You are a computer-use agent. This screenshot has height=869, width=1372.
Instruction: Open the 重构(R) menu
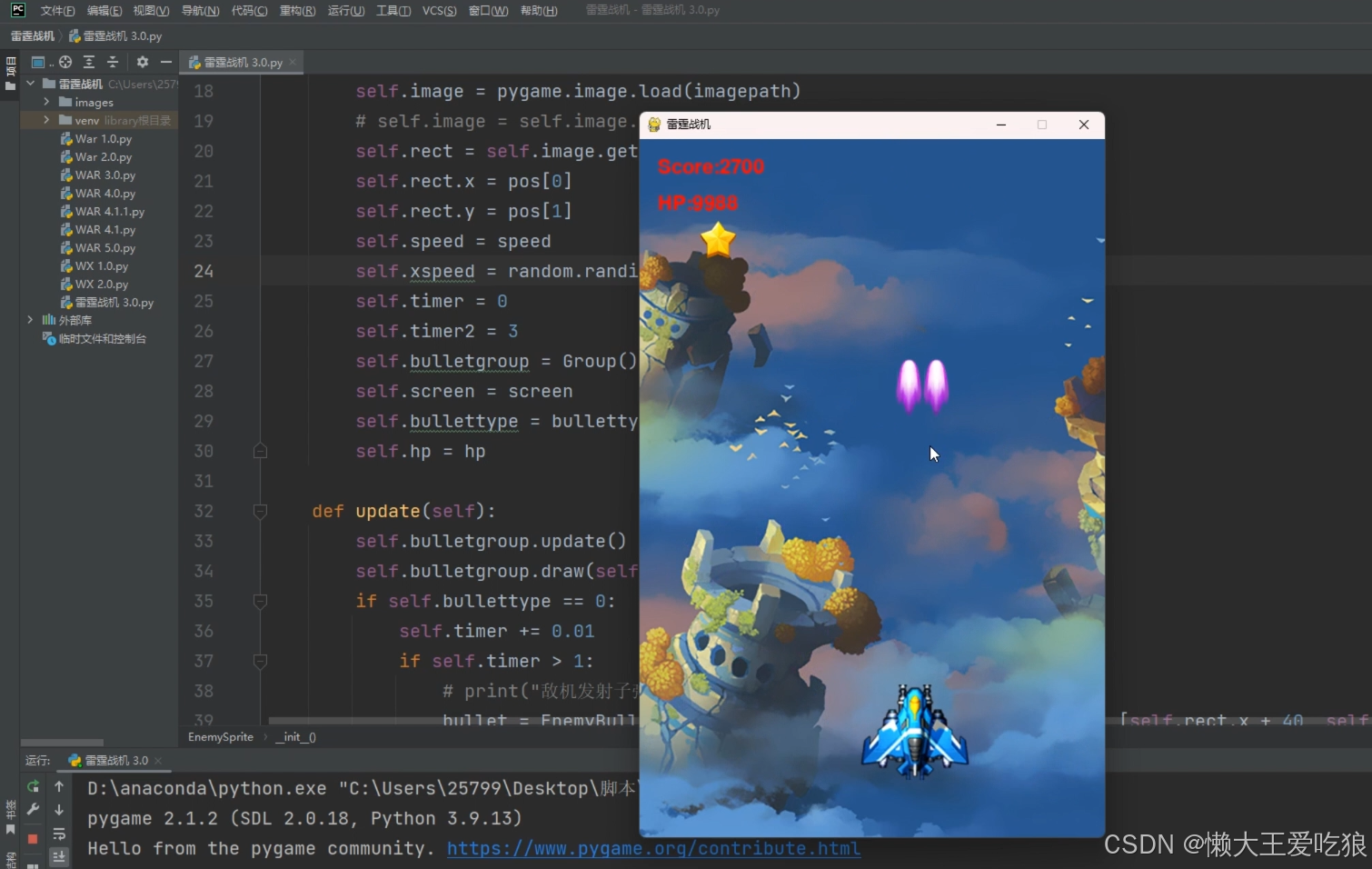point(297,11)
